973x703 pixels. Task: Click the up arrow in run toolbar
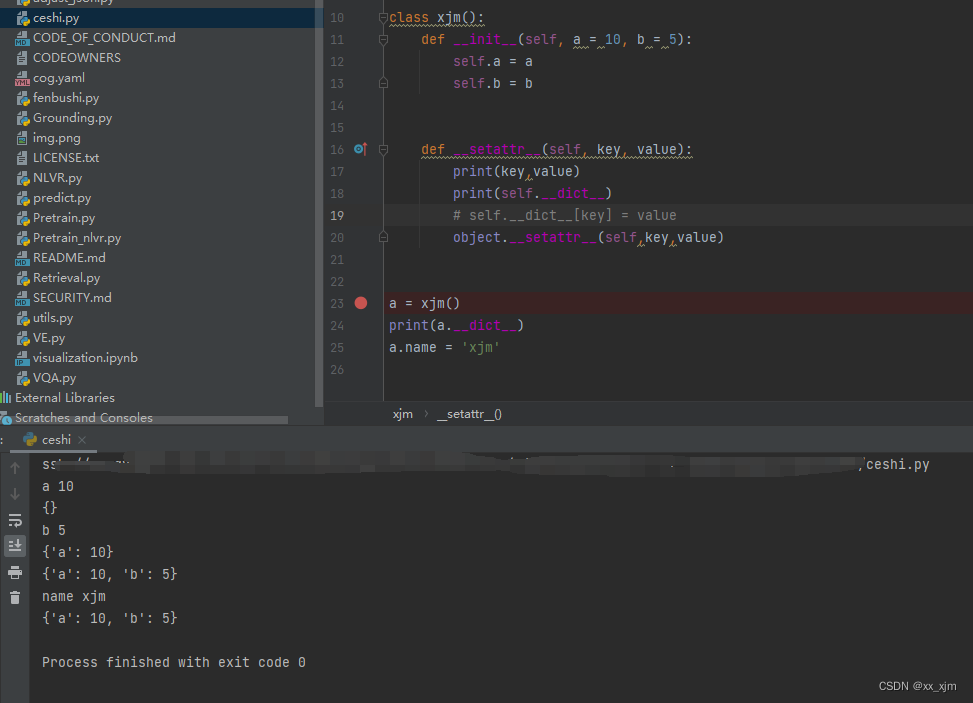(x=15, y=468)
